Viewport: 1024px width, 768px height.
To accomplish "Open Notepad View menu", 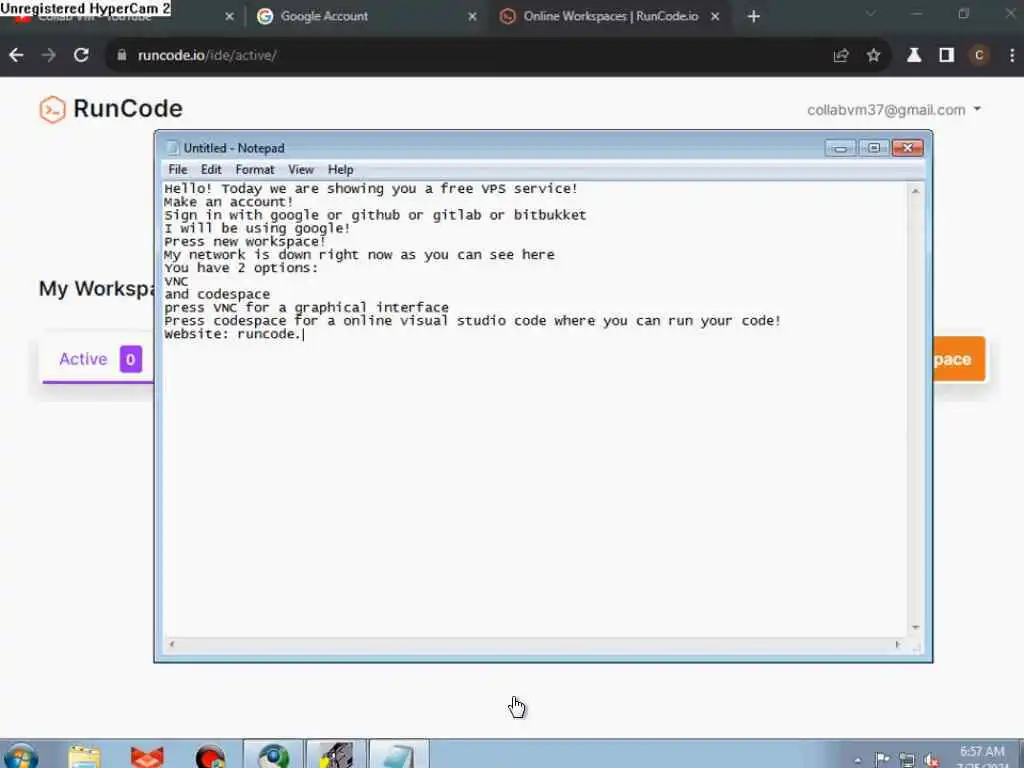I will coord(301,170).
